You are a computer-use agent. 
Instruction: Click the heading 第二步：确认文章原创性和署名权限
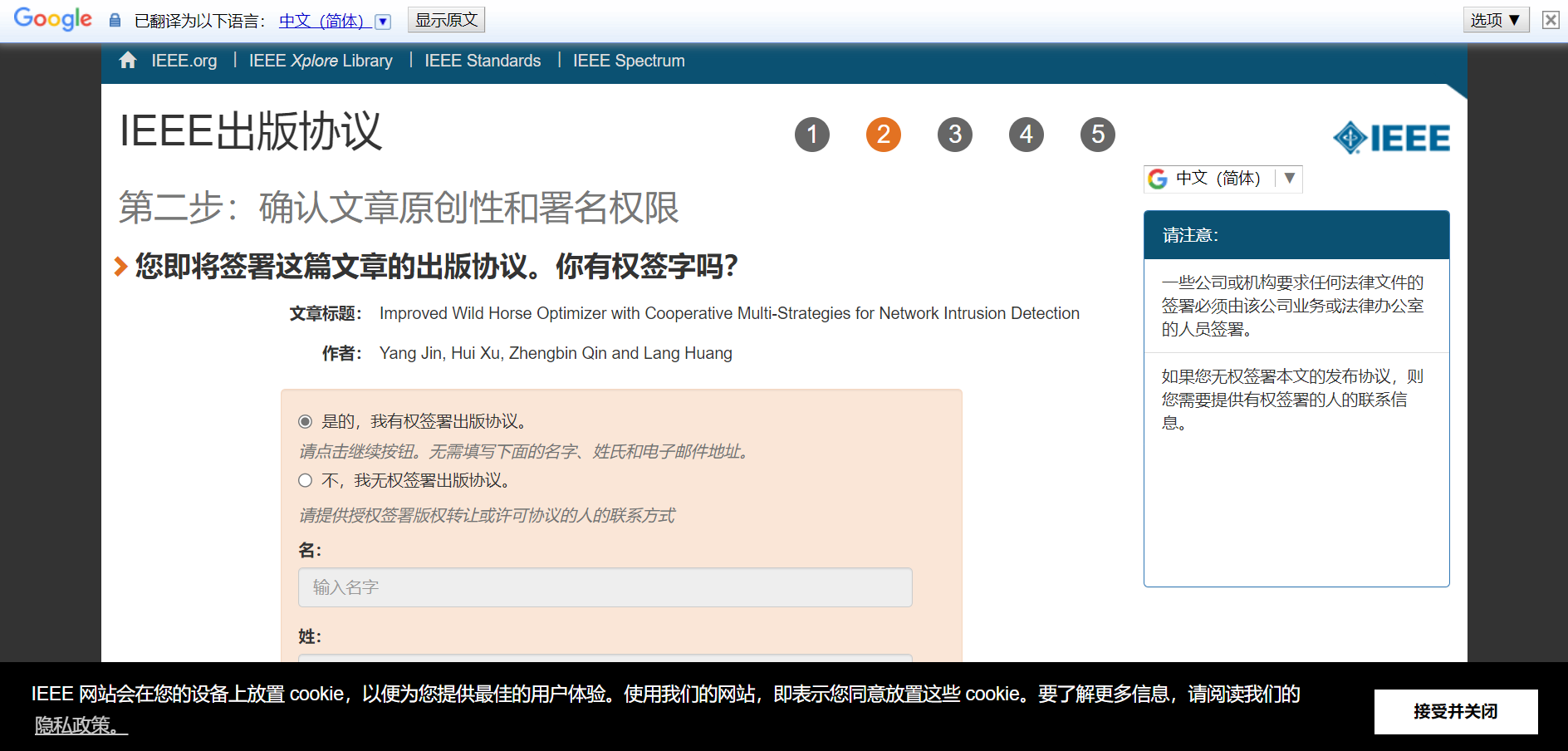click(399, 208)
